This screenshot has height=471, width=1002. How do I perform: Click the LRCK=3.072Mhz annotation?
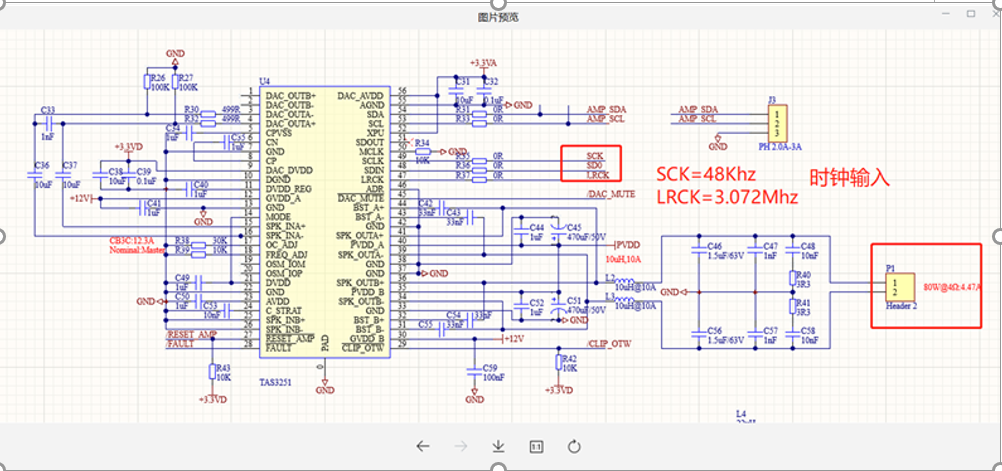(x=727, y=197)
